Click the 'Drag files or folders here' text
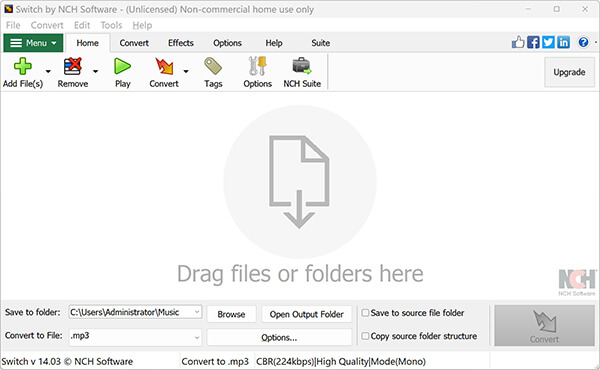 [300, 274]
